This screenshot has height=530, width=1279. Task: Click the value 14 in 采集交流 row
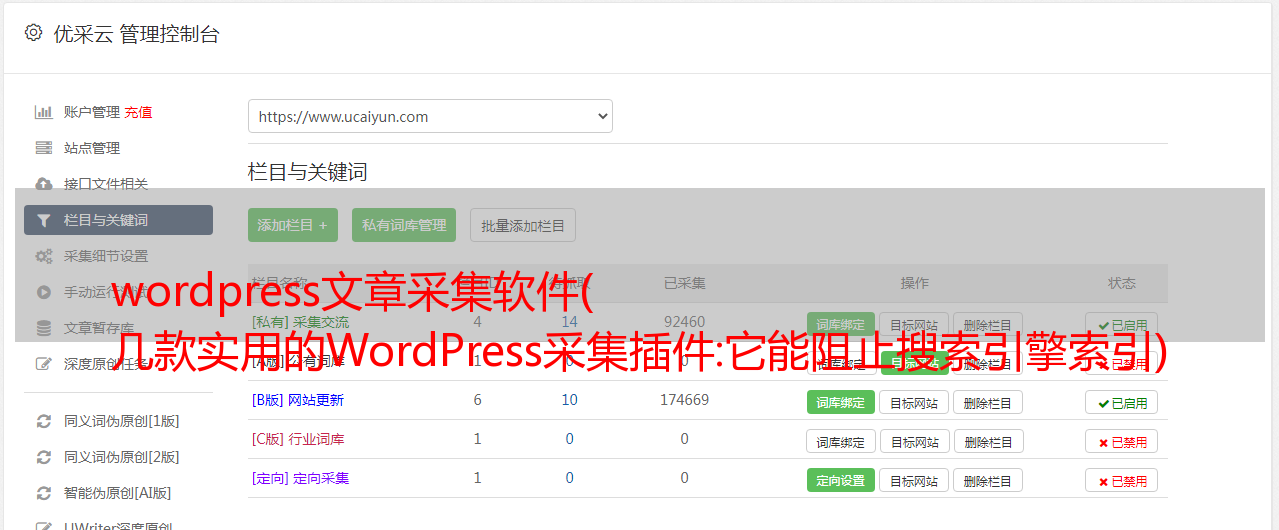(569, 322)
